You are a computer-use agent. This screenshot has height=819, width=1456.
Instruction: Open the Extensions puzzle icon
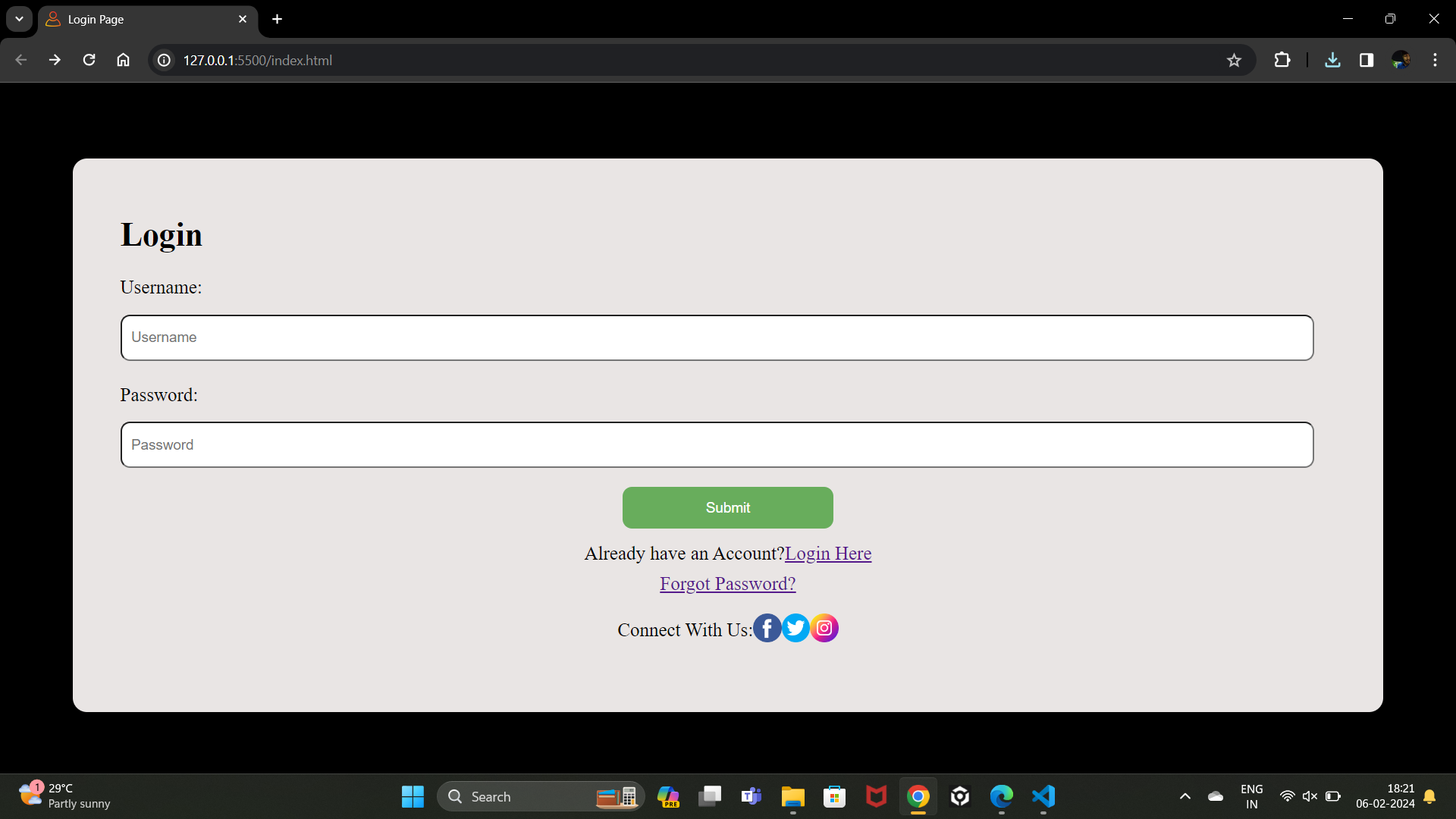[1282, 60]
